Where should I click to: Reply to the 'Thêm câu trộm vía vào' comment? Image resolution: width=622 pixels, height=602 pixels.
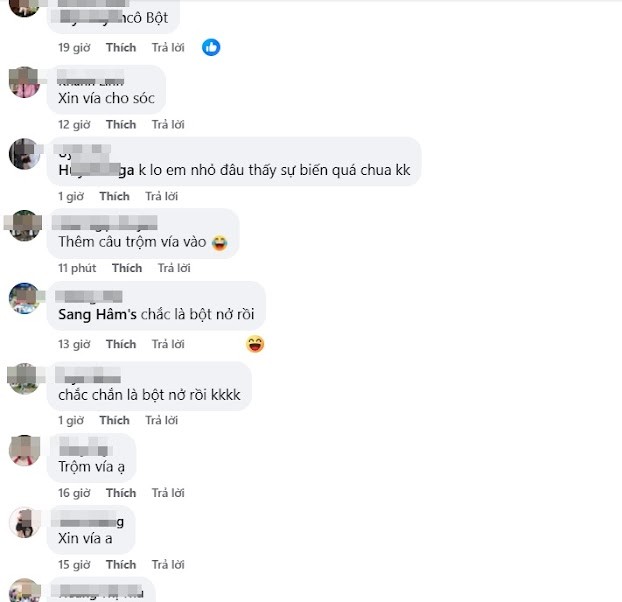[x=174, y=268]
